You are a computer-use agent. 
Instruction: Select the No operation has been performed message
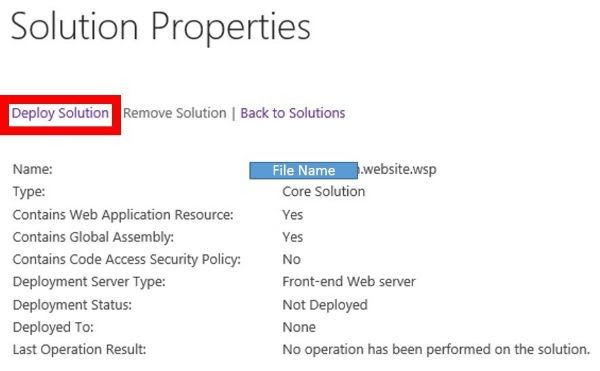click(436, 349)
